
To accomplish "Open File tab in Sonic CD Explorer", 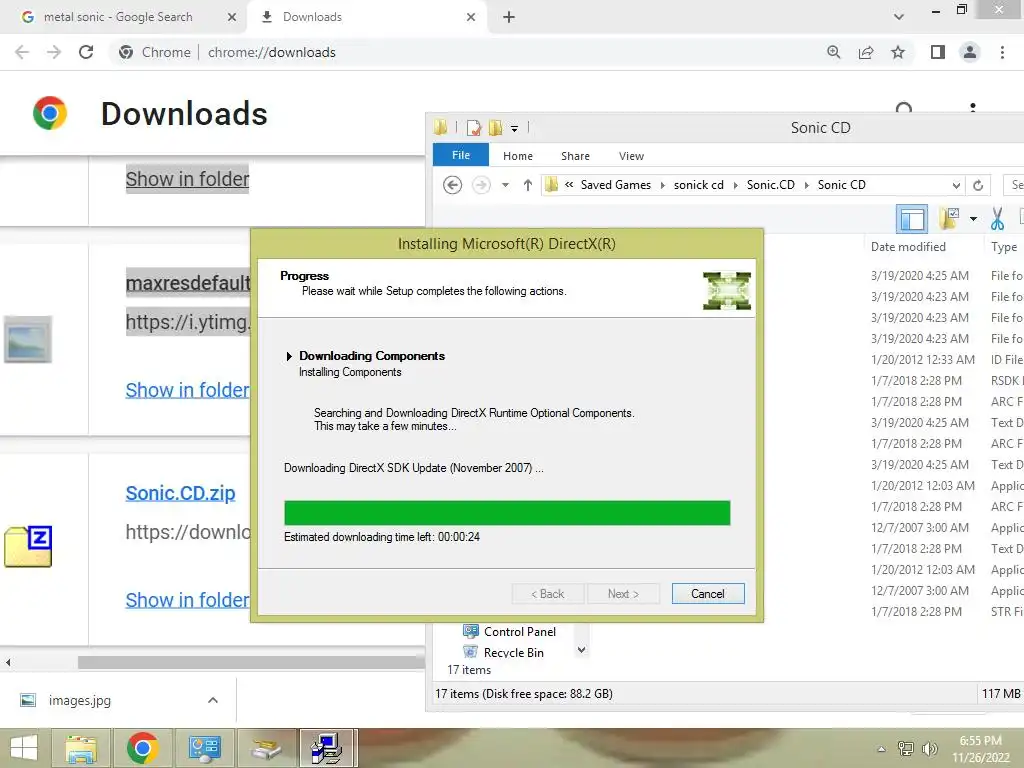I will click(460, 155).
